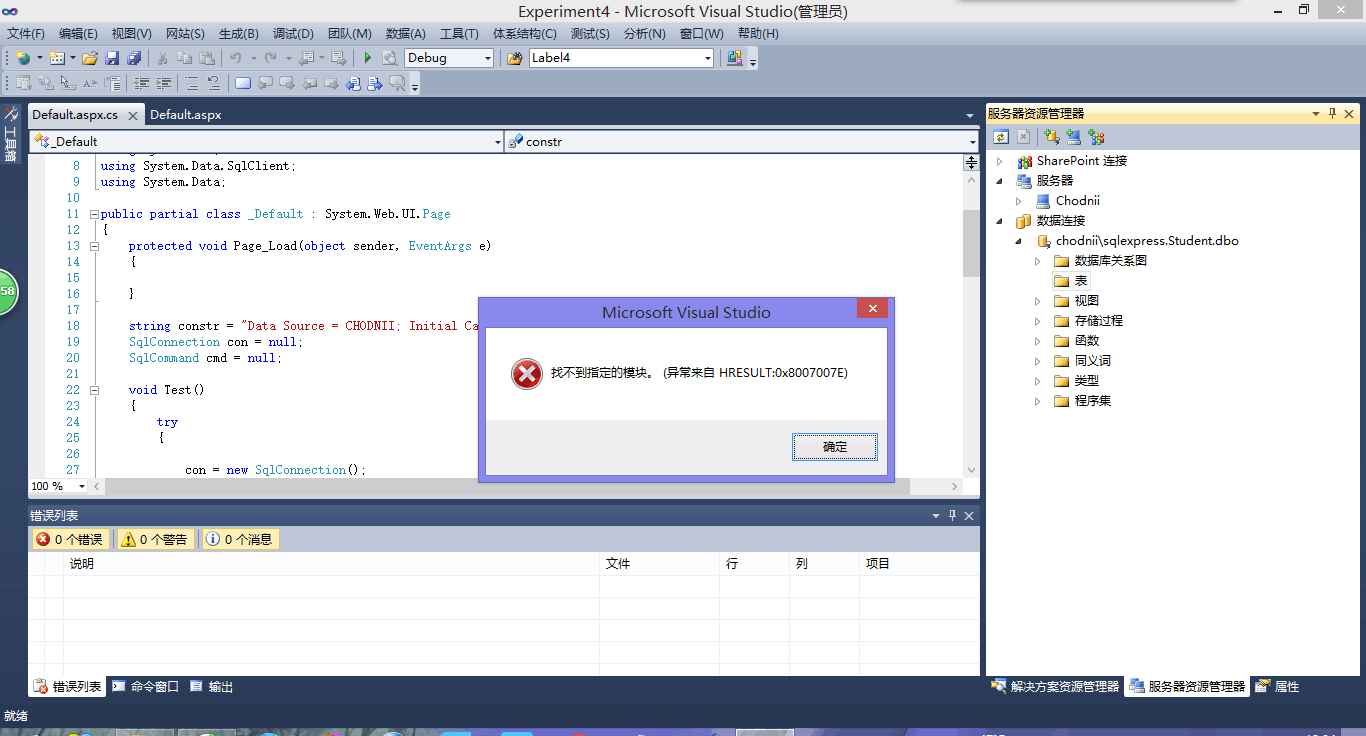Expand the 存储过程 folder
This screenshot has height=736, width=1366.
tap(1038, 321)
